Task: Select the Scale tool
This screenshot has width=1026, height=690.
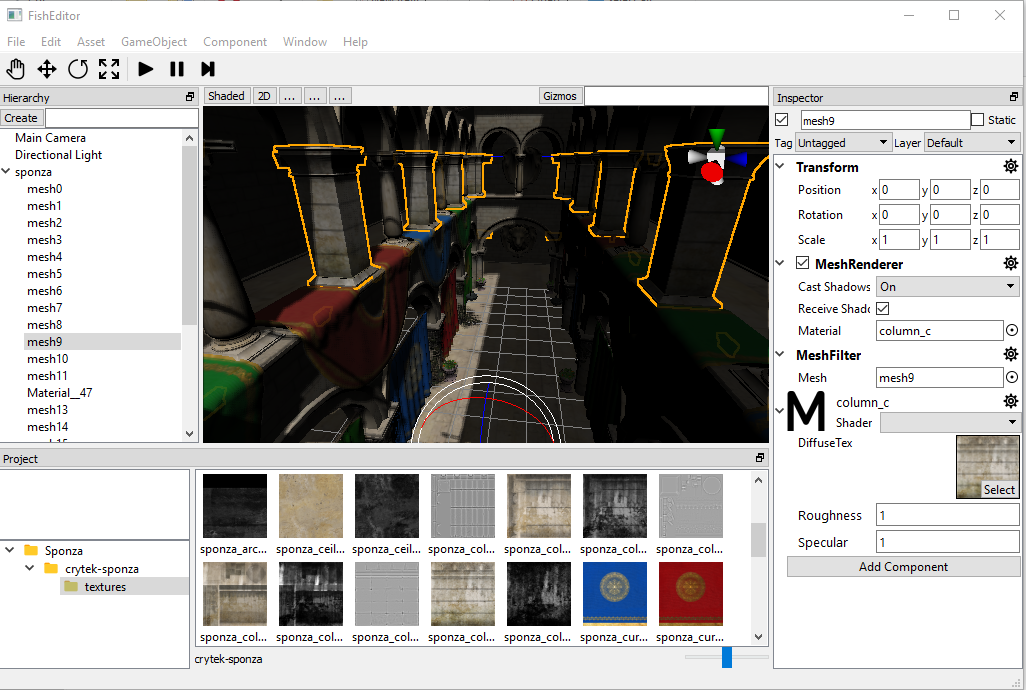Action: click(x=109, y=69)
